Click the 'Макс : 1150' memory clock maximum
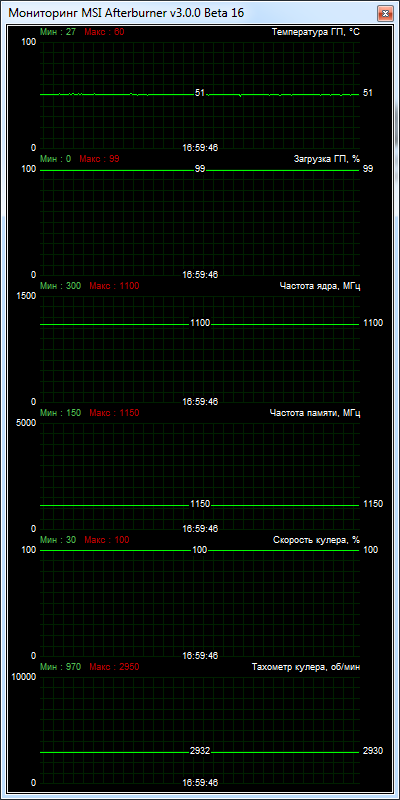400x800 pixels. [x=114, y=413]
